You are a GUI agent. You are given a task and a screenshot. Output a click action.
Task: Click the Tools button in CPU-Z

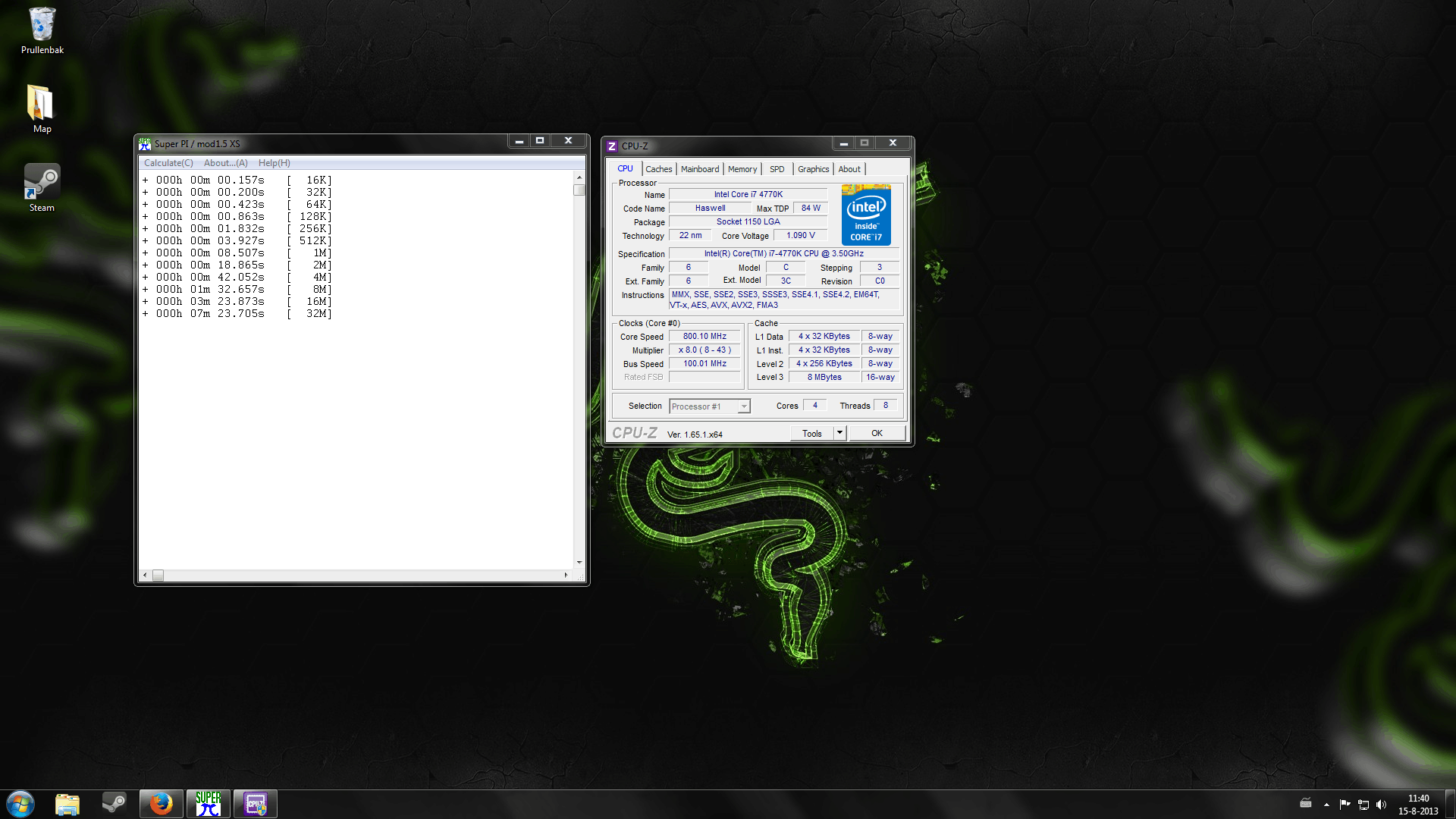[811, 433]
